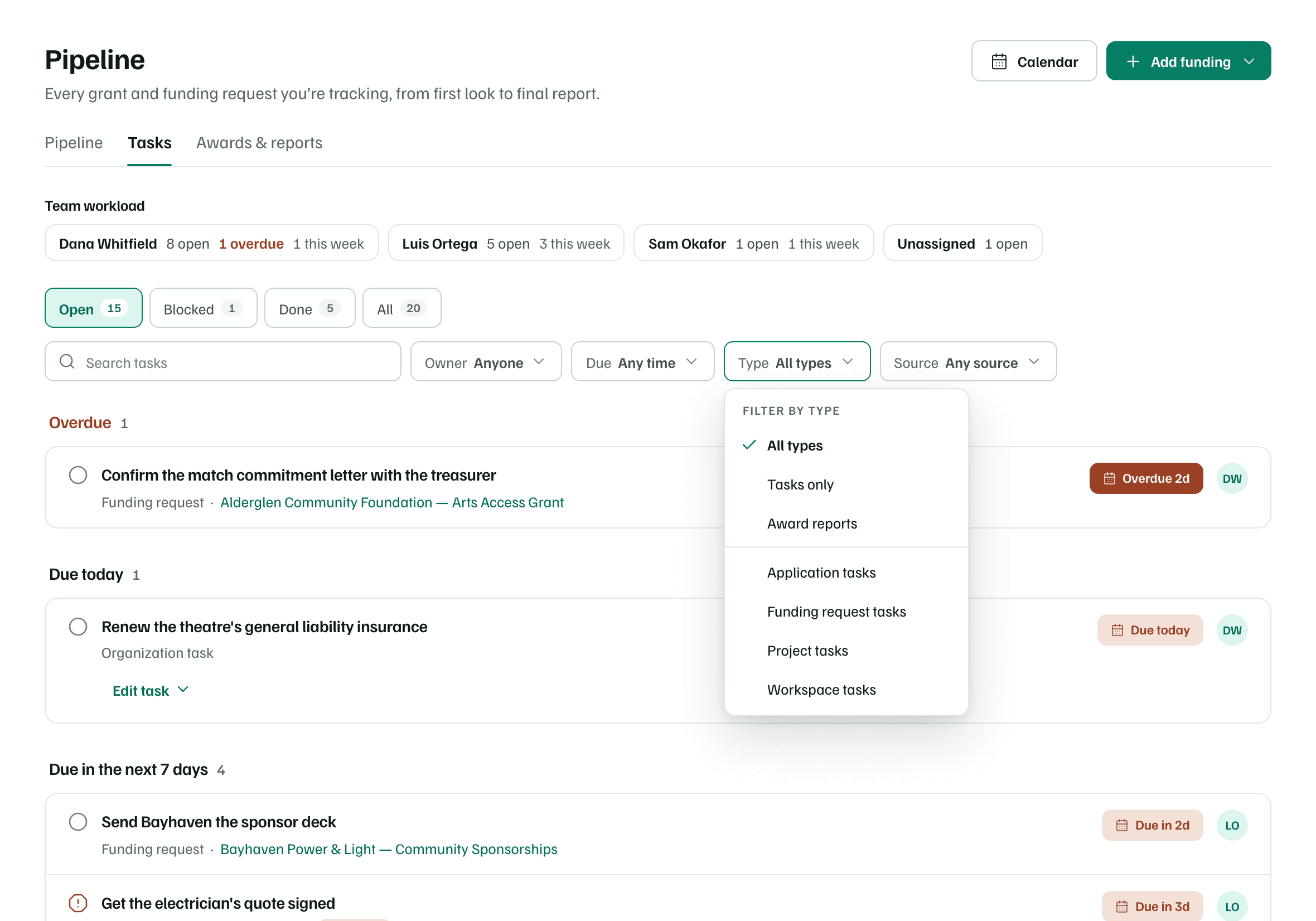The image size is (1316, 921).
Task: Click DW avatar on the overdue task
Action: click(1232, 478)
